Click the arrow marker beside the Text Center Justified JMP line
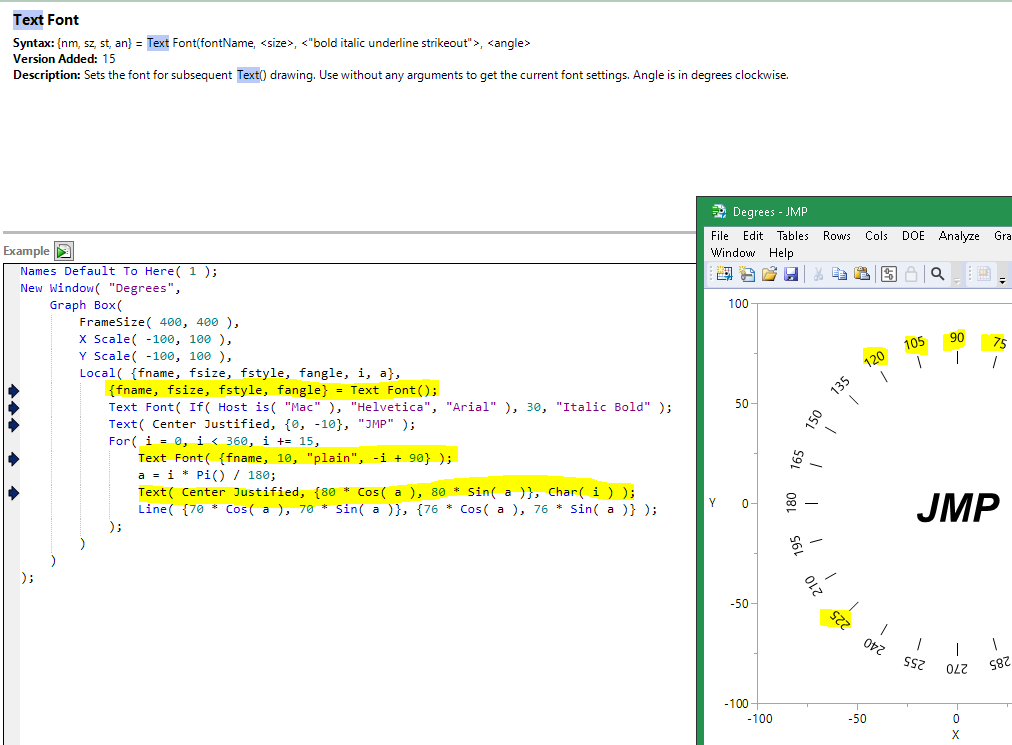The image size is (1012, 745). click(14, 424)
